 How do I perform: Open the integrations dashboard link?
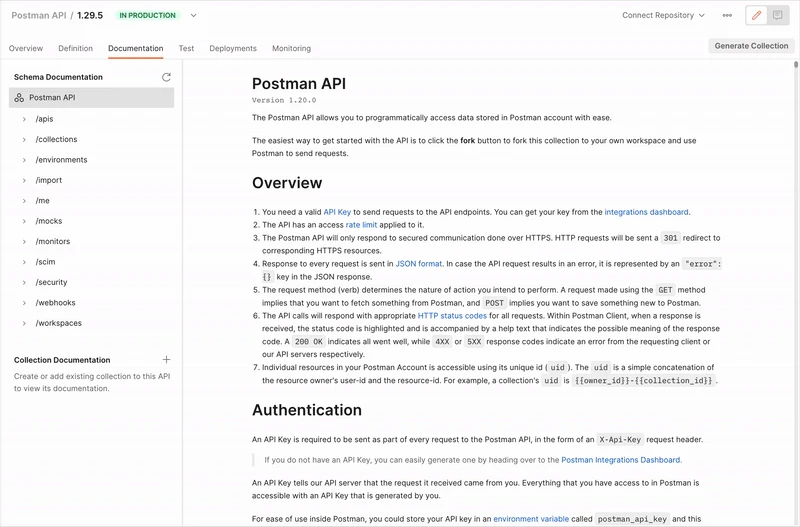[646, 212]
